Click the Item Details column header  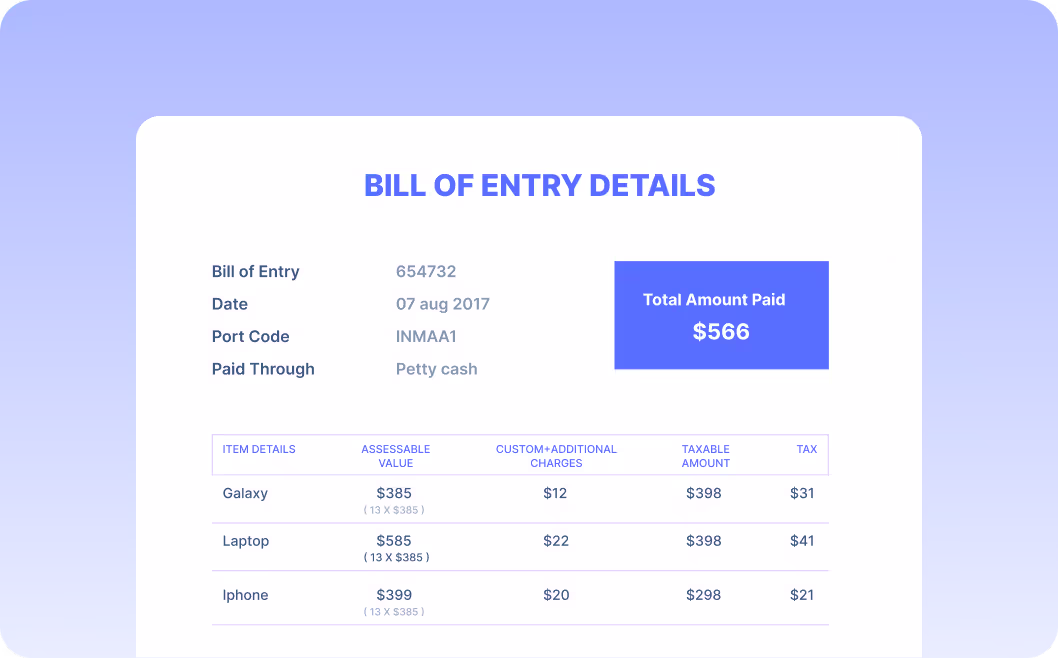click(259, 449)
